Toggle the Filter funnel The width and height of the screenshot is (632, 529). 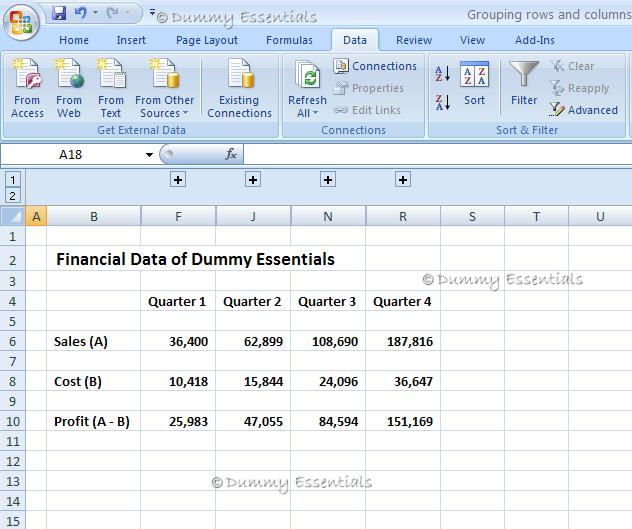(x=524, y=83)
